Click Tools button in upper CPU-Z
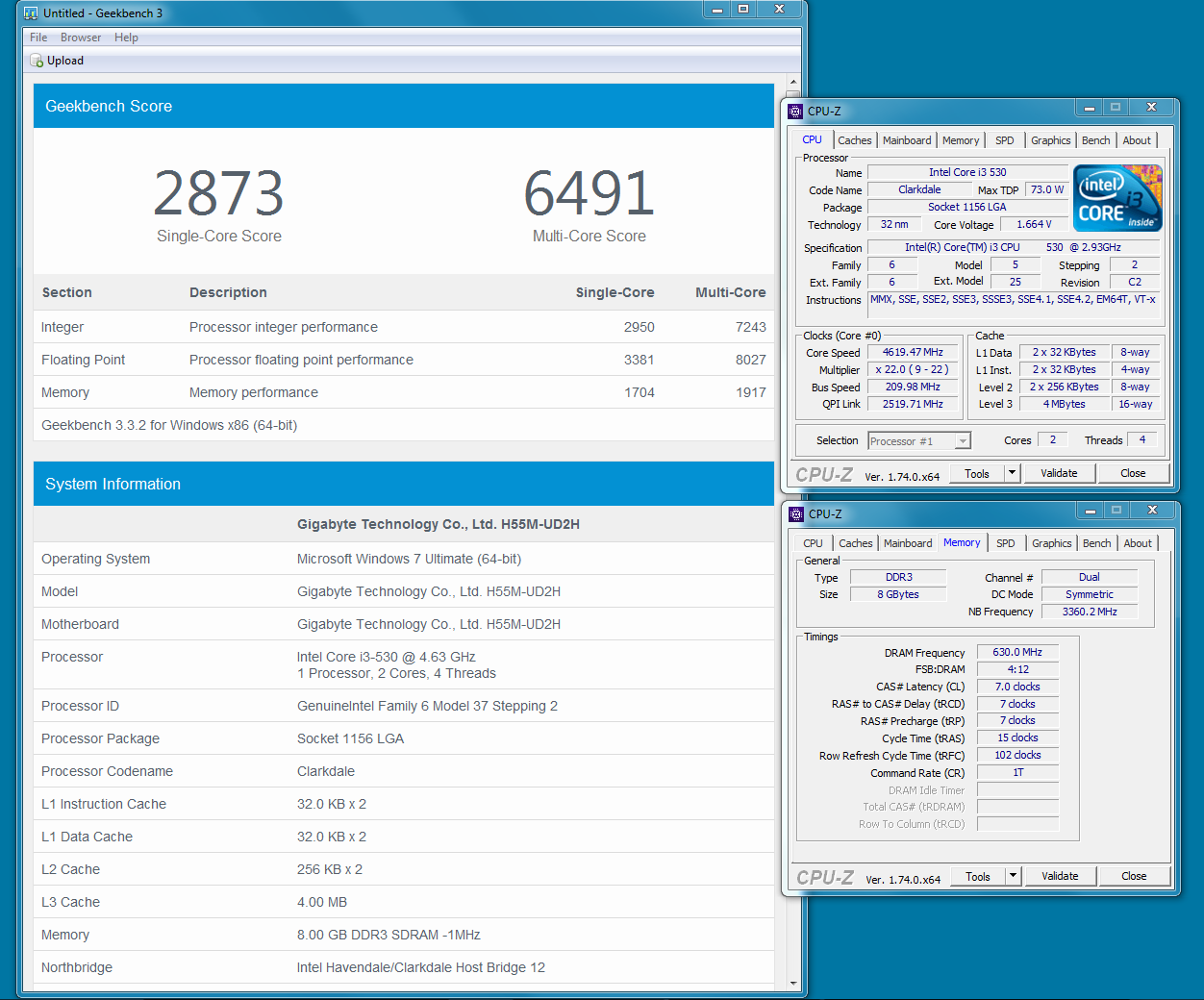 (x=977, y=473)
